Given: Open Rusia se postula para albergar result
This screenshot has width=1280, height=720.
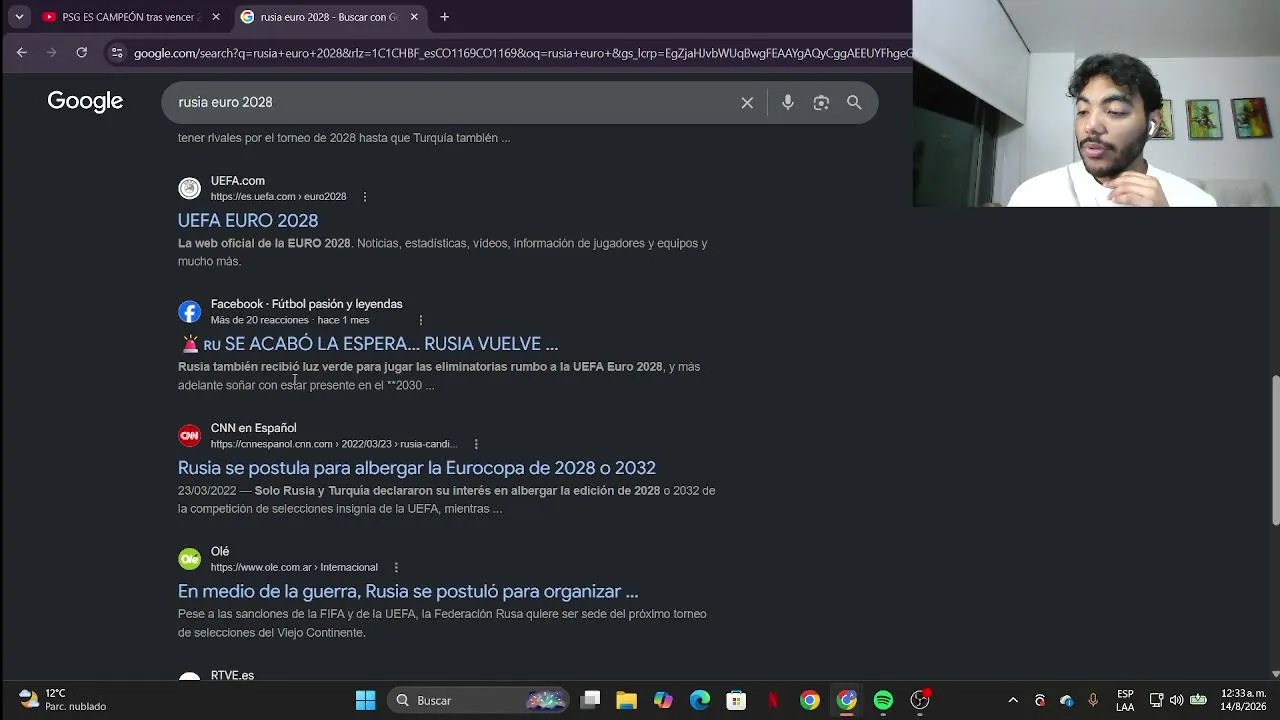Looking at the screenshot, I should 417,468.
